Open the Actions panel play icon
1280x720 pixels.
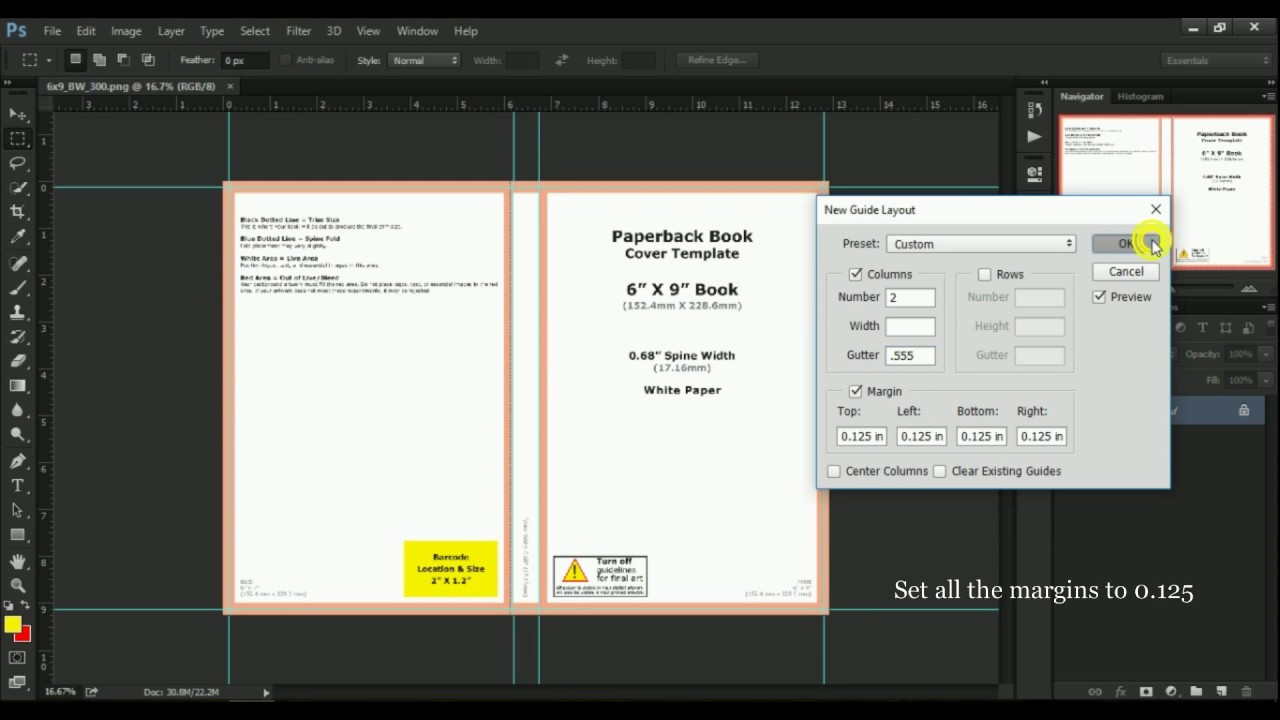point(1034,136)
